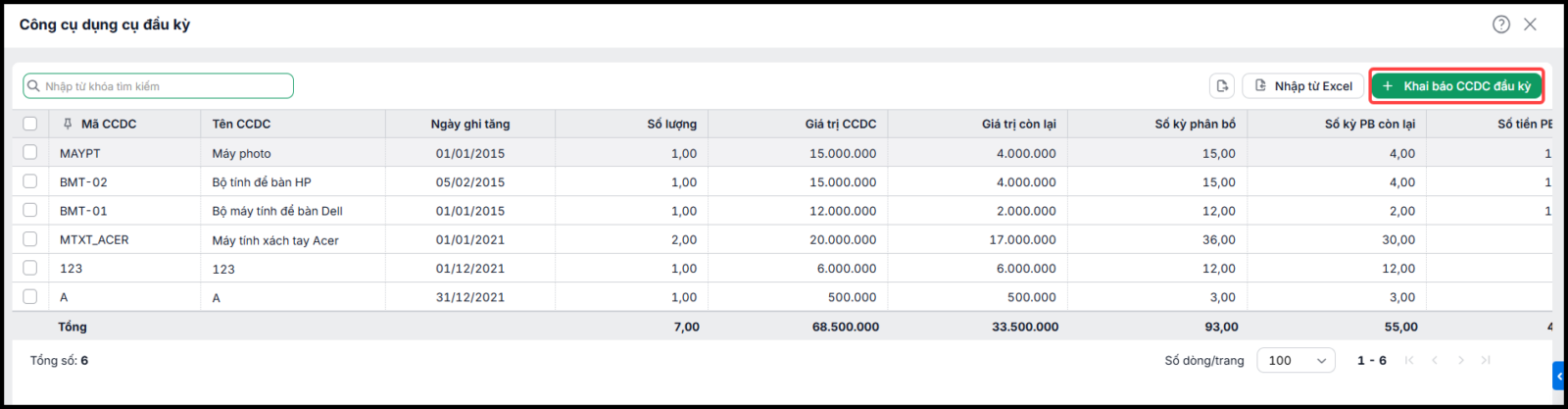Click the search magnifier icon

34,86
